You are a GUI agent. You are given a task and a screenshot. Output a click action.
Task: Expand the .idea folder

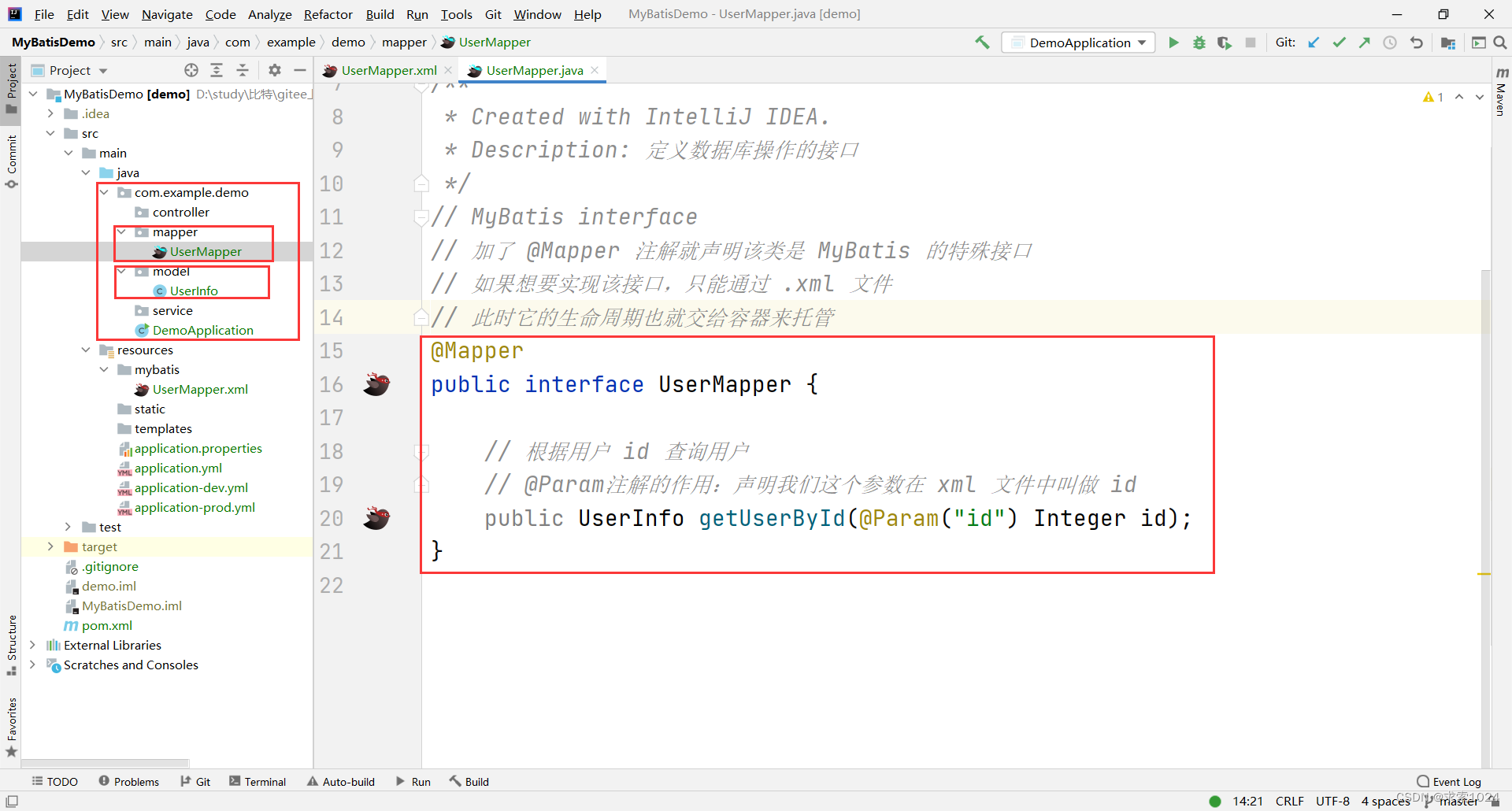point(50,113)
